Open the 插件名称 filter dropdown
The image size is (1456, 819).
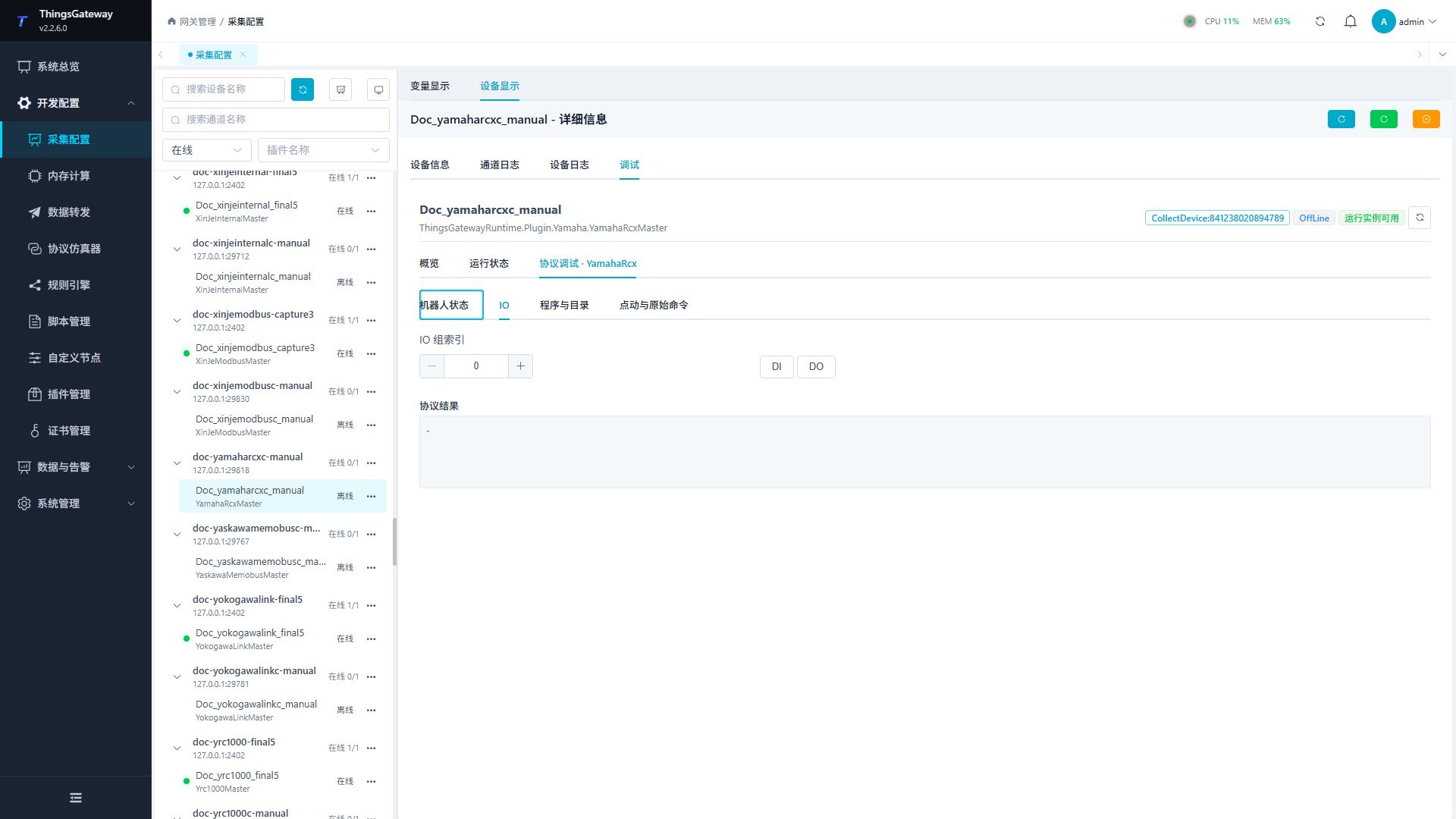tap(324, 150)
